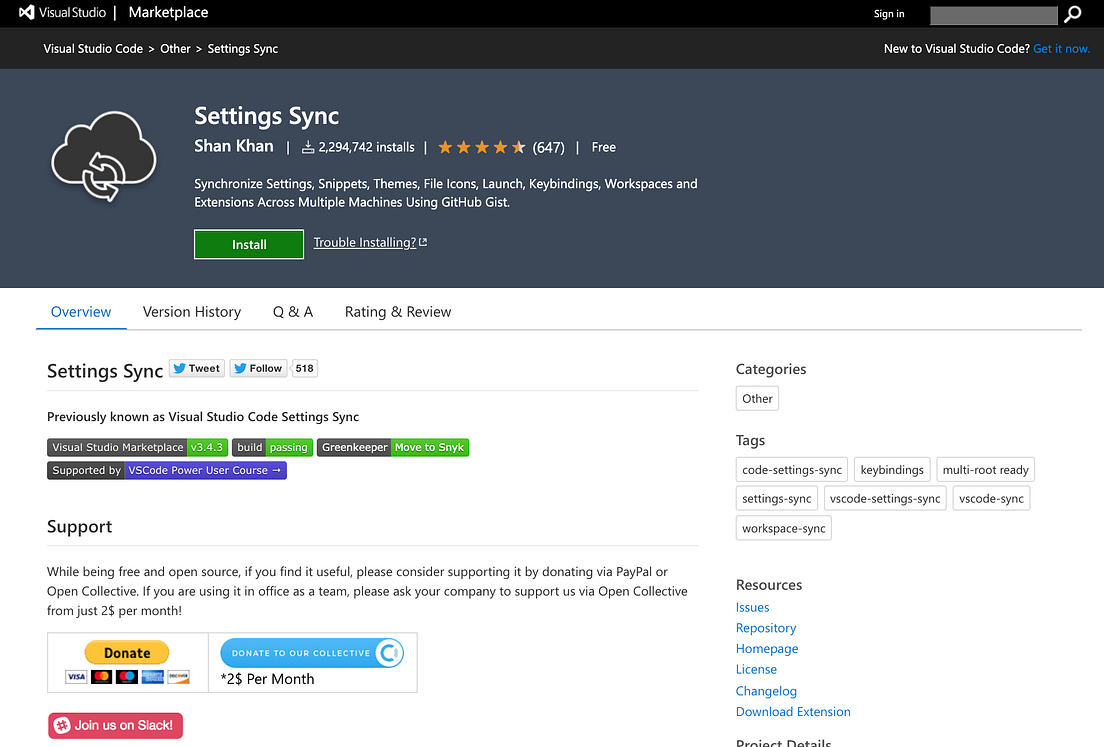
Task: Click the payment card icons under Donate
Action: [x=127, y=677]
